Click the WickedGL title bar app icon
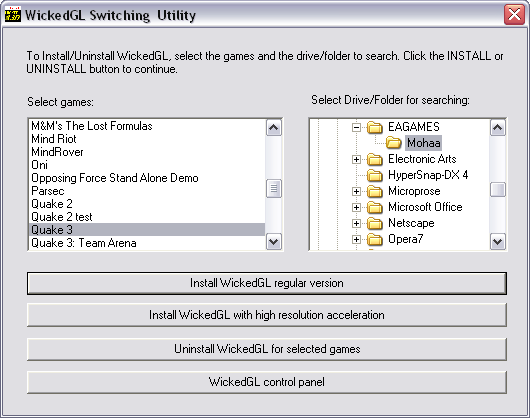The image size is (530, 419). point(13,15)
